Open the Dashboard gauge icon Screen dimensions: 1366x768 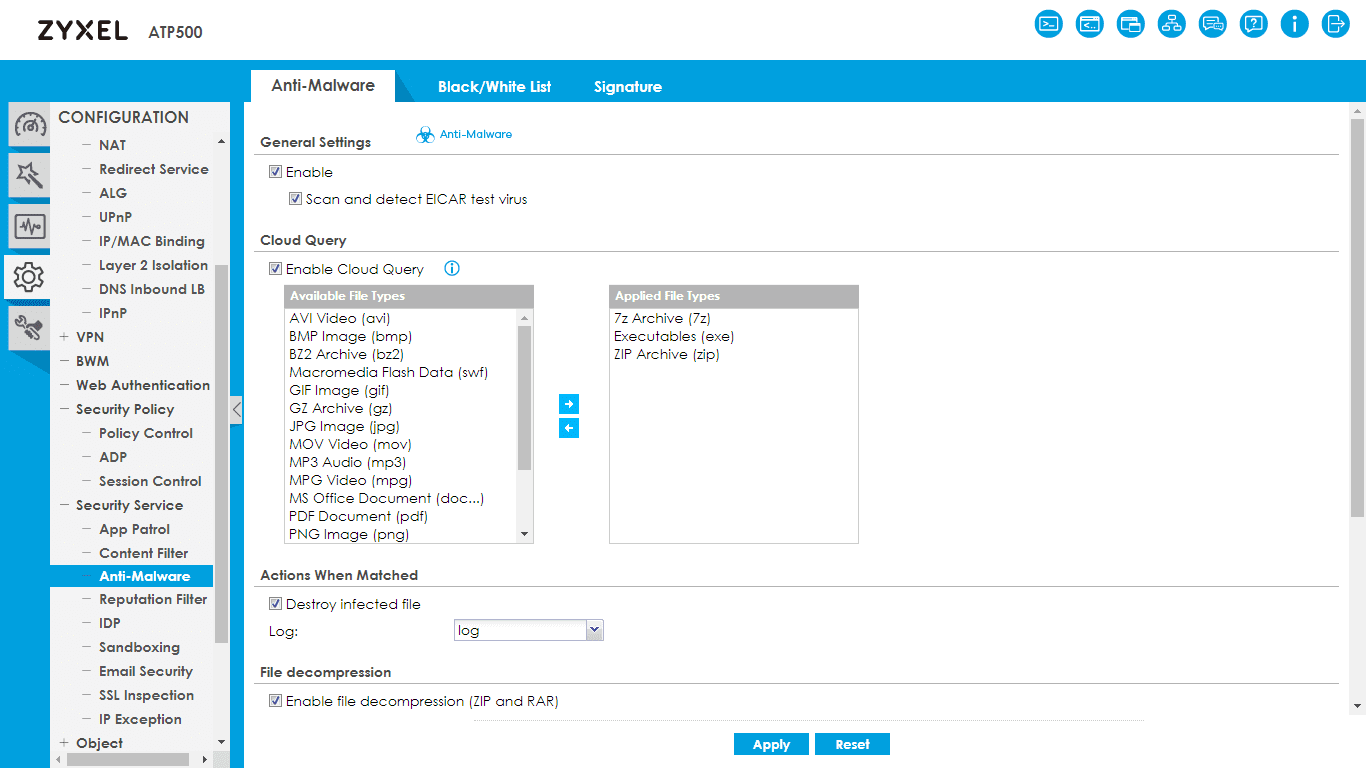click(30, 126)
